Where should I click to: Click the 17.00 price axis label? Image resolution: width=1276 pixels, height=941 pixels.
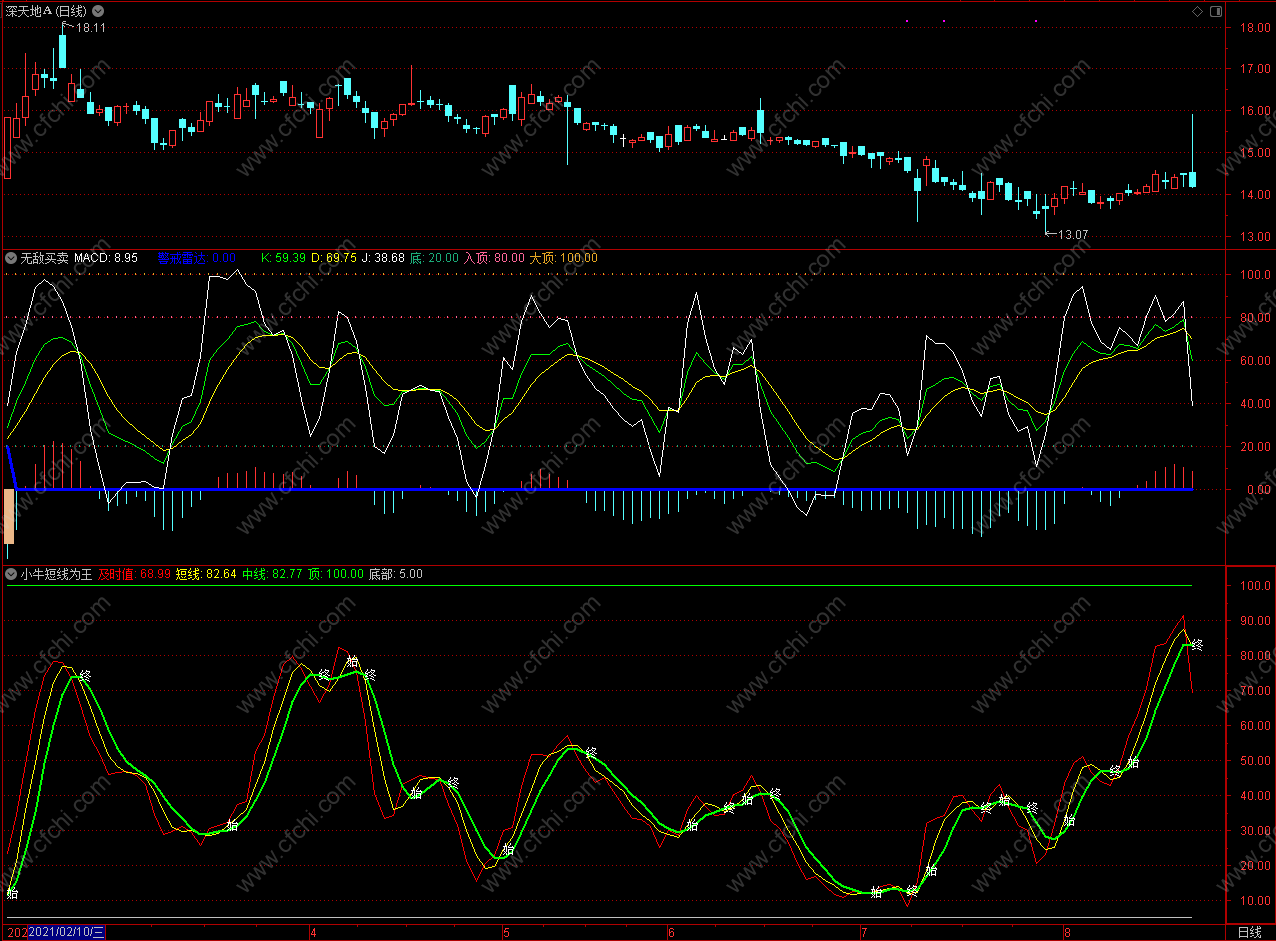(x=1254, y=69)
